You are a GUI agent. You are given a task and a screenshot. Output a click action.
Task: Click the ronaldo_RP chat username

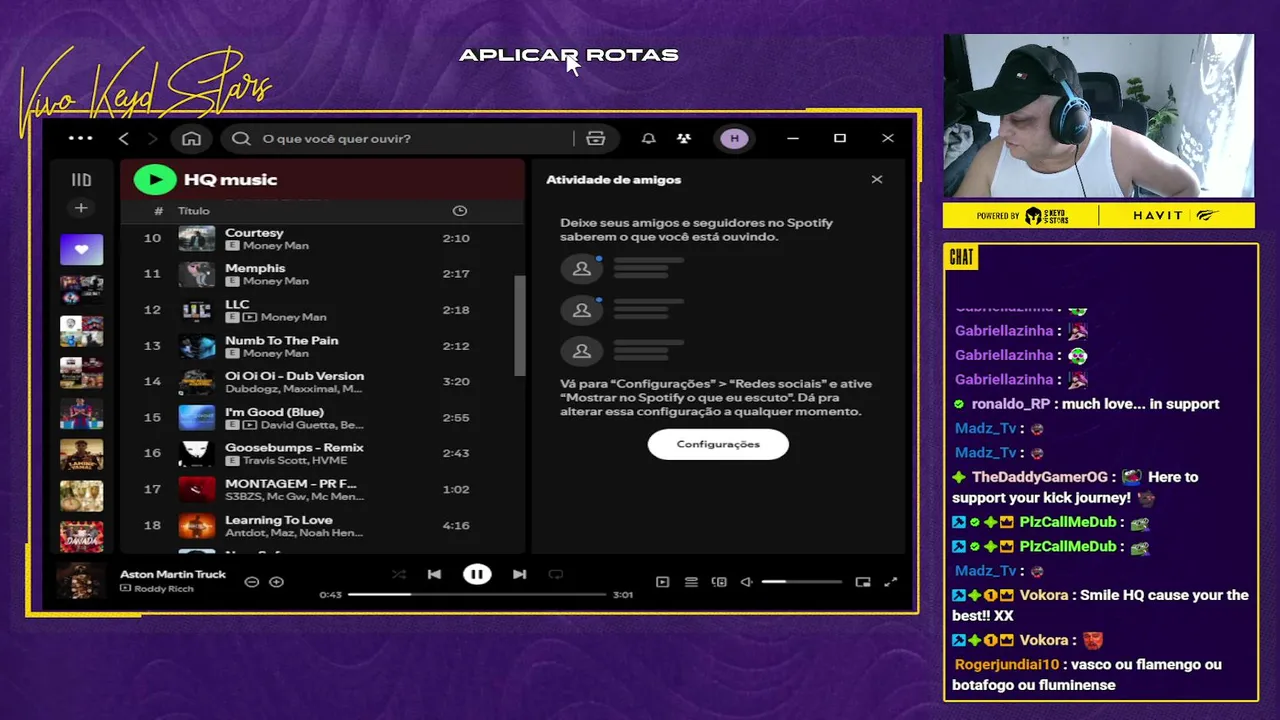tap(1012, 404)
